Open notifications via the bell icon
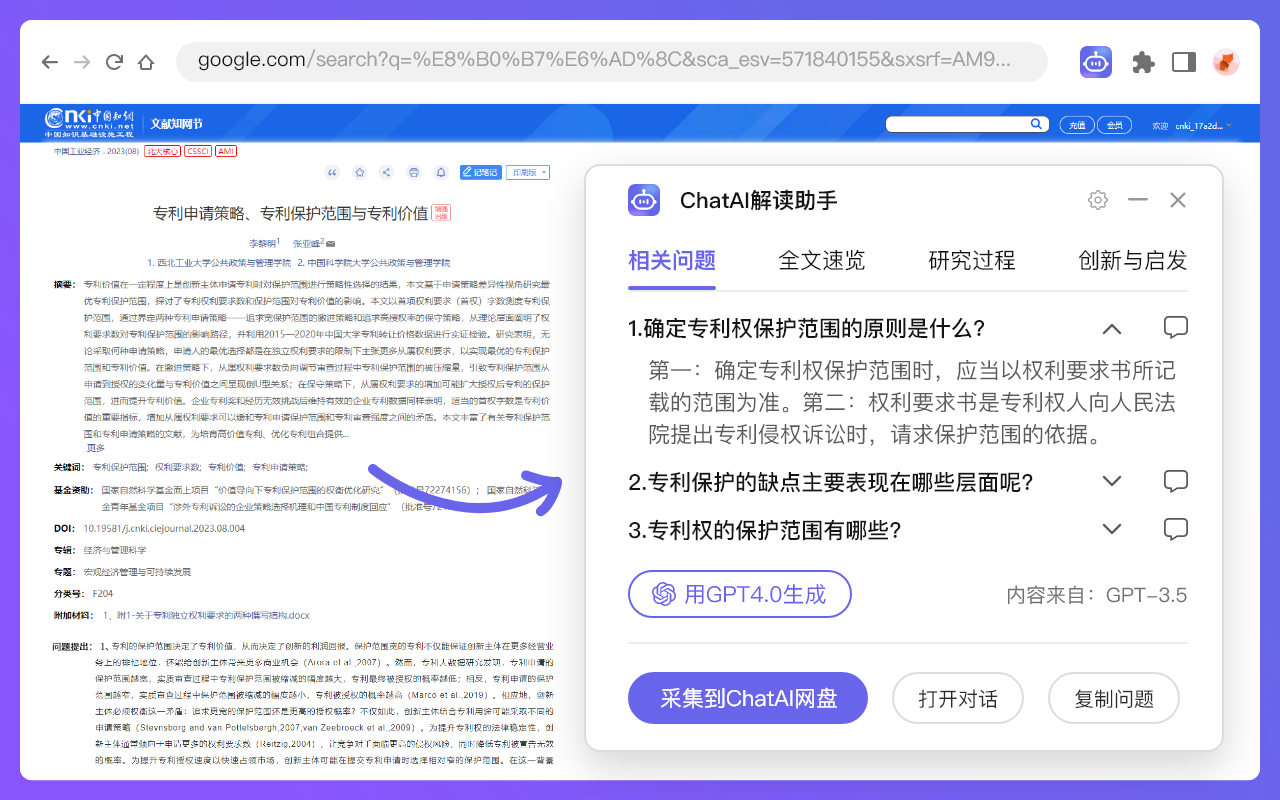 pyautogui.click(x=440, y=172)
